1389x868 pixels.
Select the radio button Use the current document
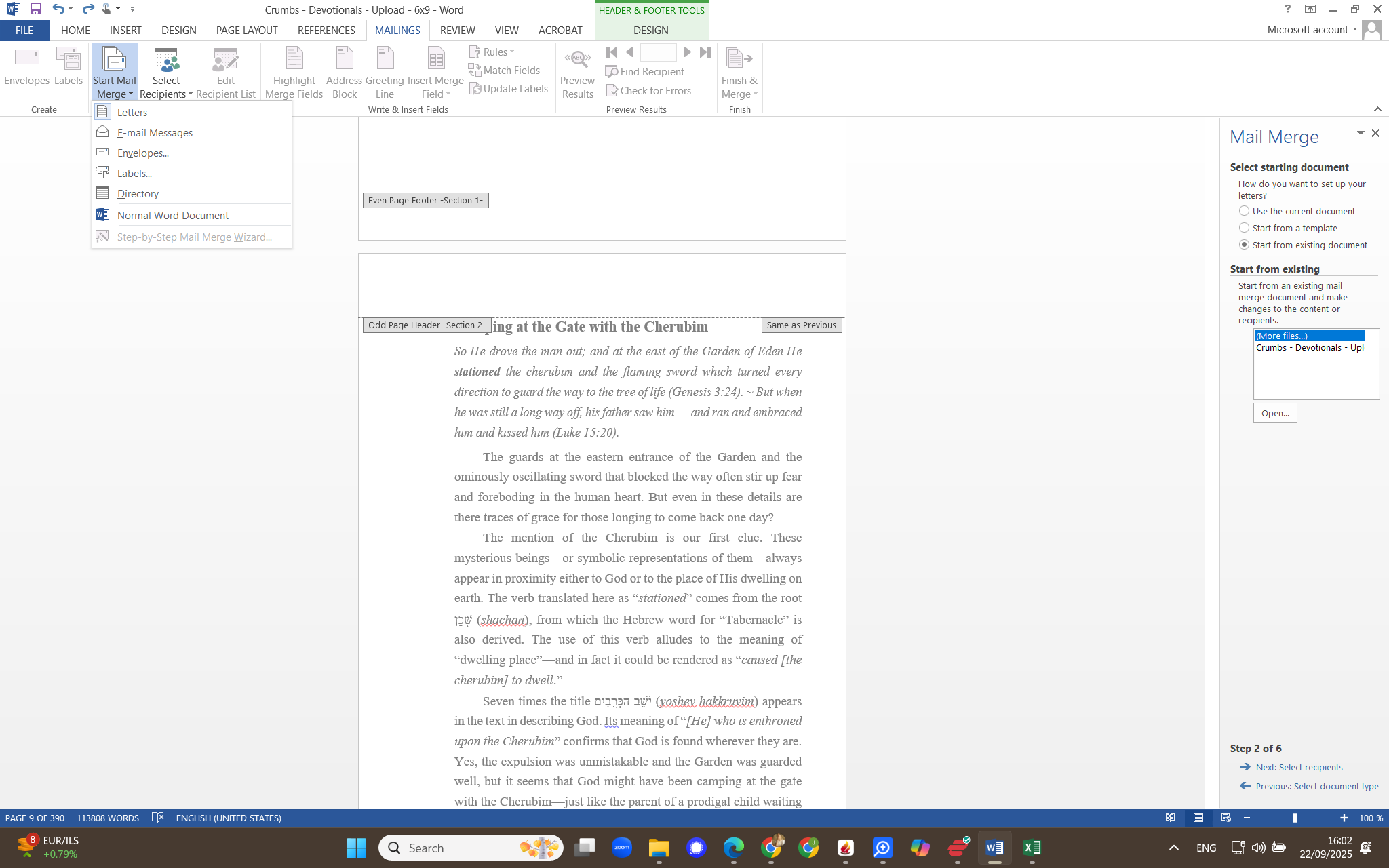click(x=1245, y=211)
